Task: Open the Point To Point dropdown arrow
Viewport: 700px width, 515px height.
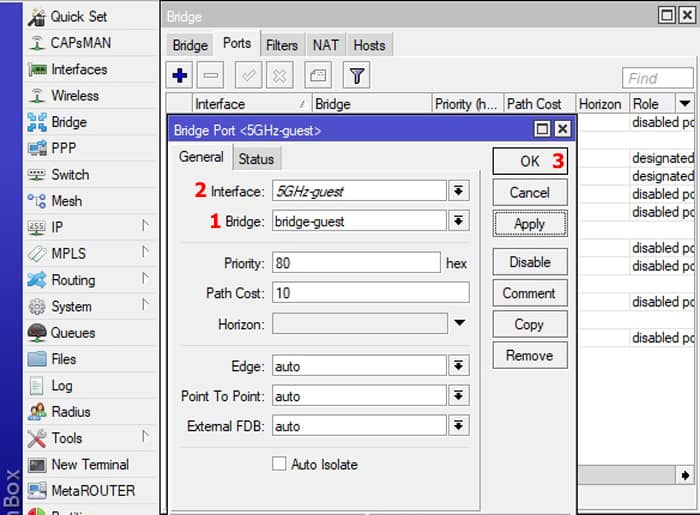Action: (x=458, y=396)
